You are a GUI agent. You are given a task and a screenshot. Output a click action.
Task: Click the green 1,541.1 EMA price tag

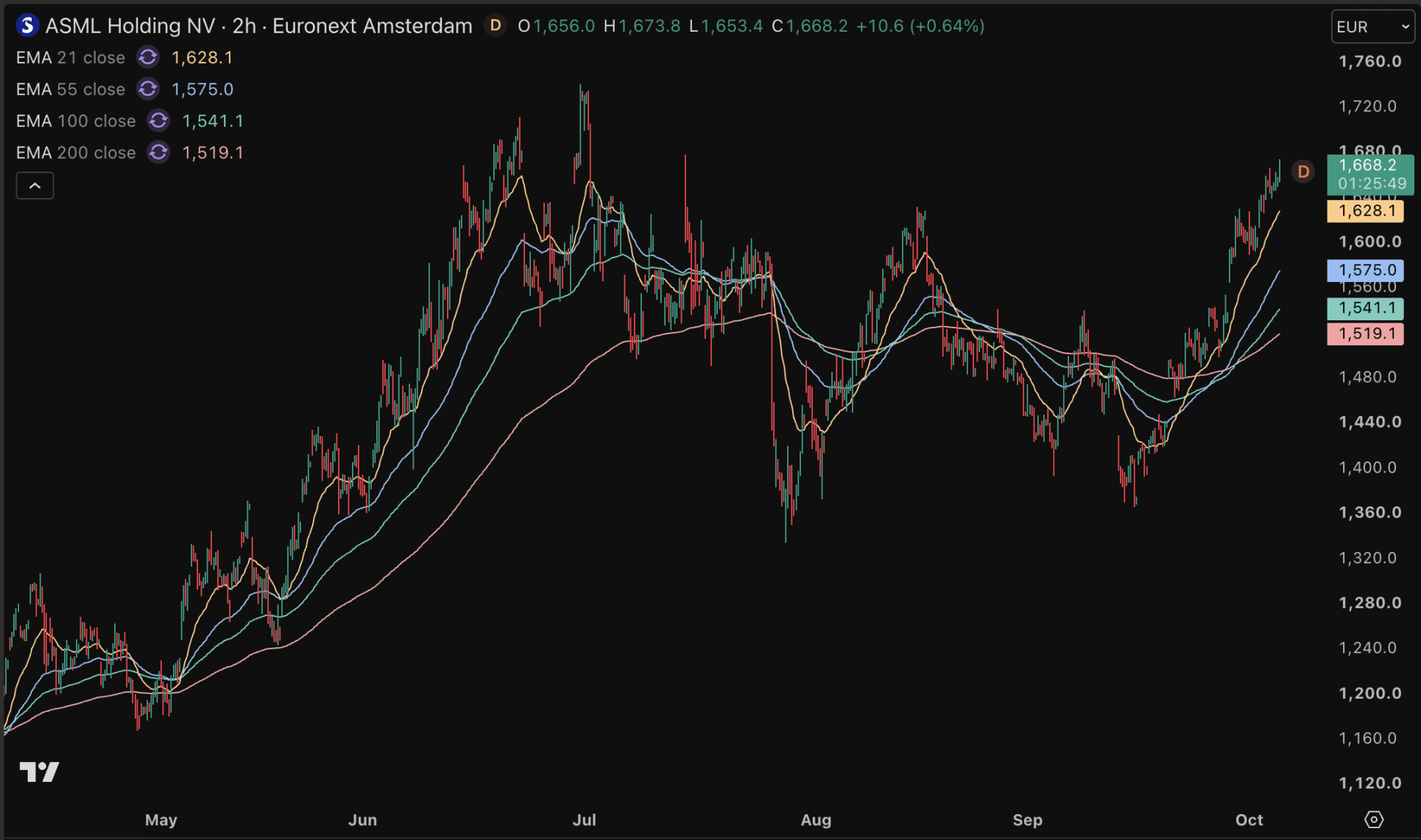coord(1365,308)
